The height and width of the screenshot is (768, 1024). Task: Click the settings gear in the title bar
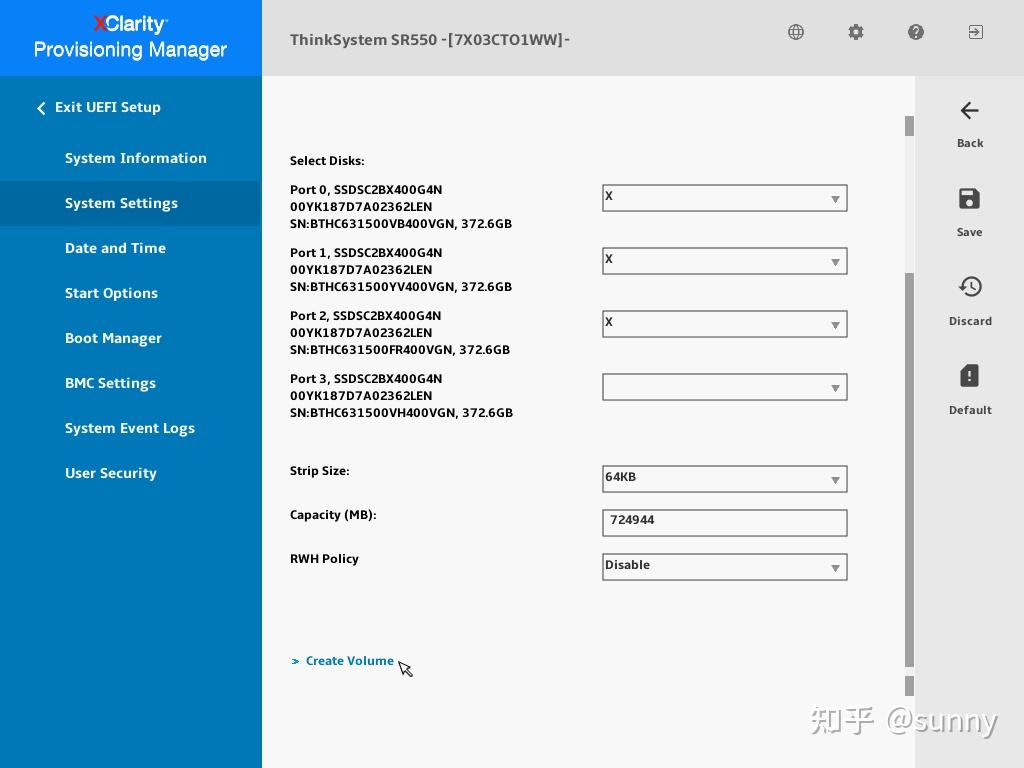[856, 32]
